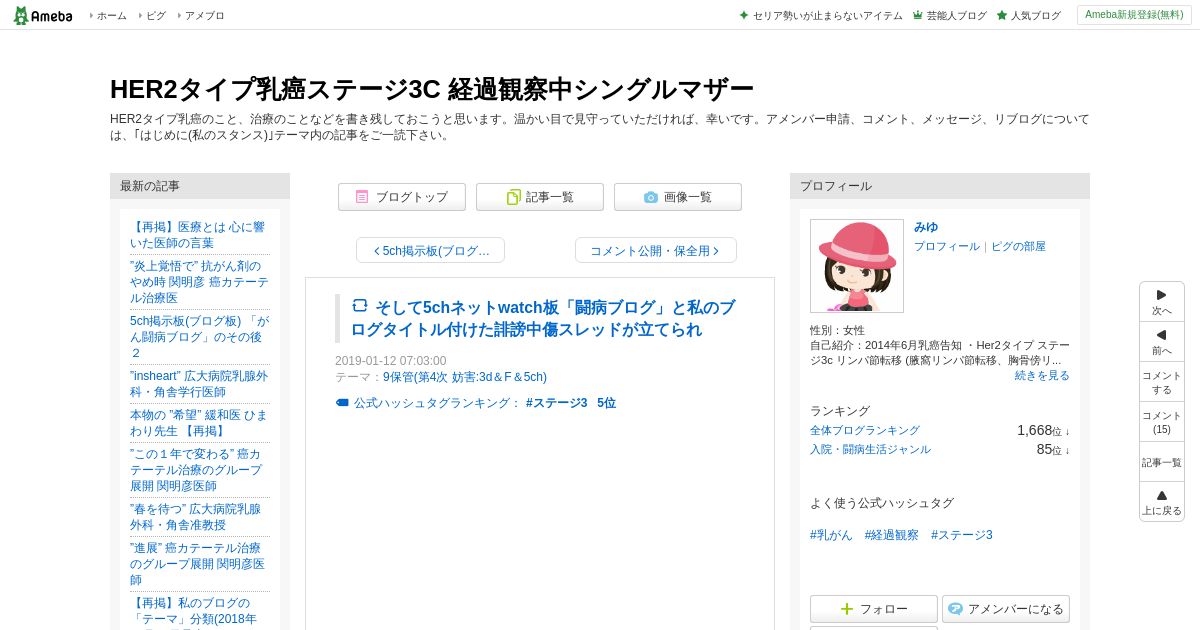Open recent post "進展" 癌カテーテル治療のグループ展開
The width and height of the screenshot is (1200, 630).
198,564
